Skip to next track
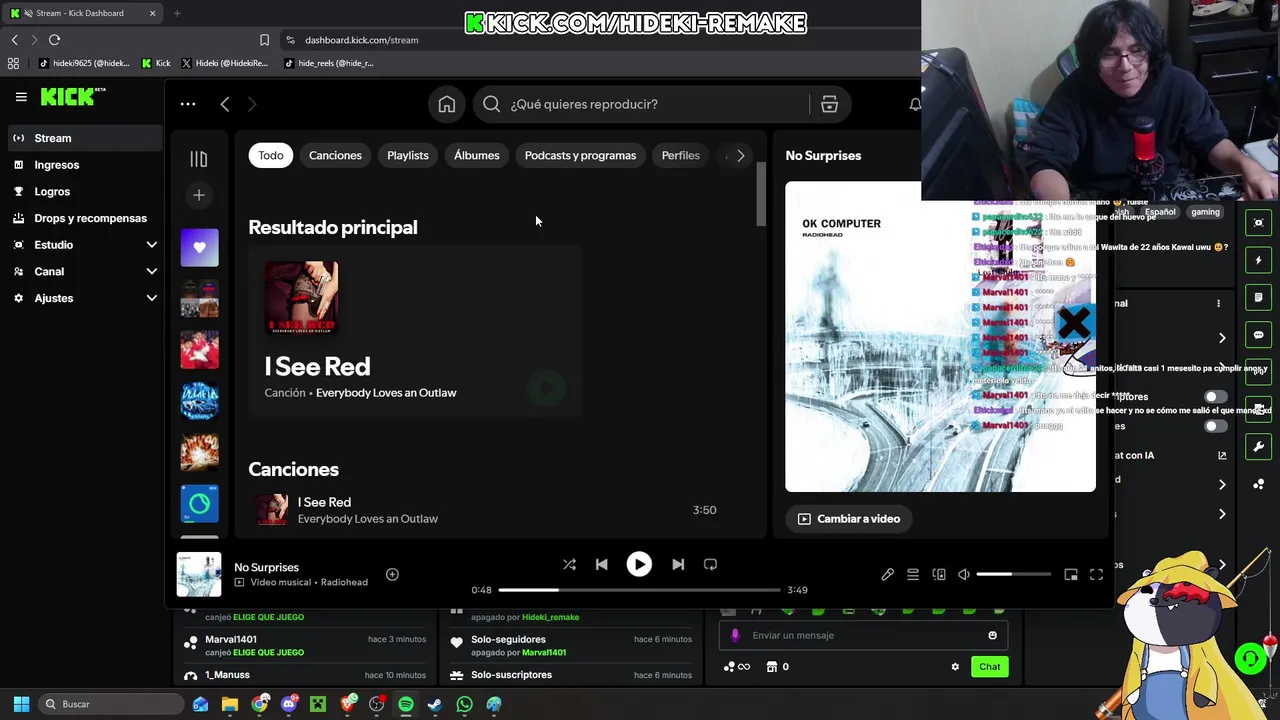Screen dimensions: 1280x720 coord(678,565)
